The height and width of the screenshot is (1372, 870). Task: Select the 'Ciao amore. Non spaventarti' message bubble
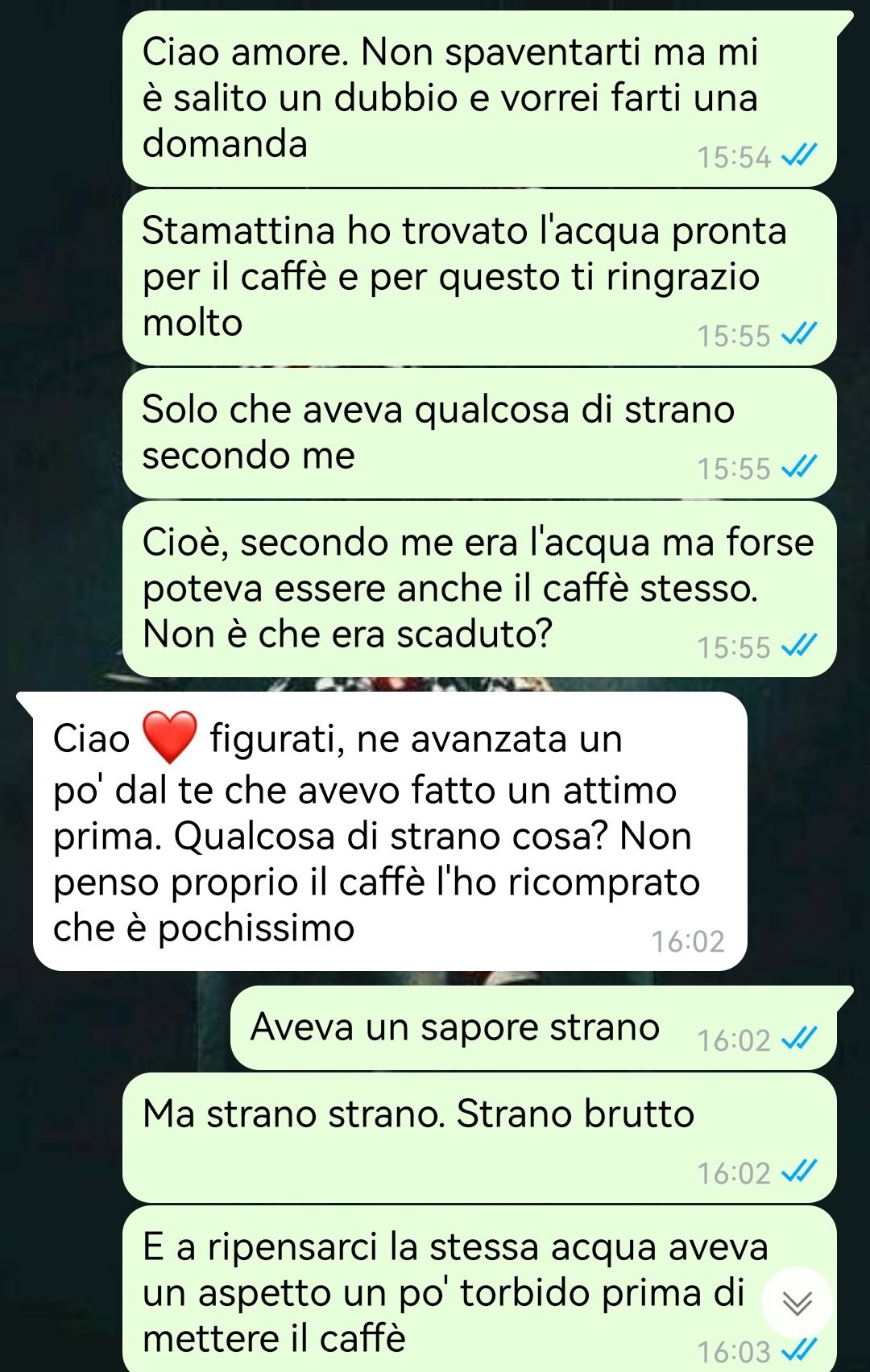click(x=479, y=98)
